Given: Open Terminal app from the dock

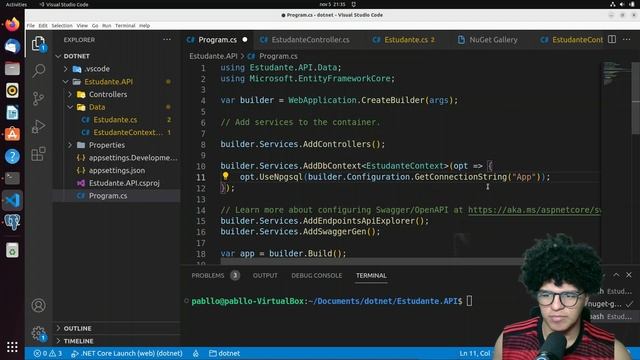Looking at the screenshot, I should [12, 178].
